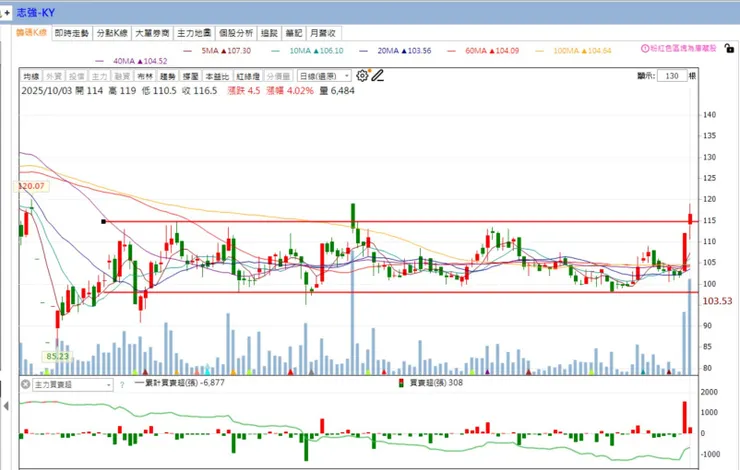740x470 pixels.
Task: Click the 40MA legend line swatch
Action: point(99,61)
